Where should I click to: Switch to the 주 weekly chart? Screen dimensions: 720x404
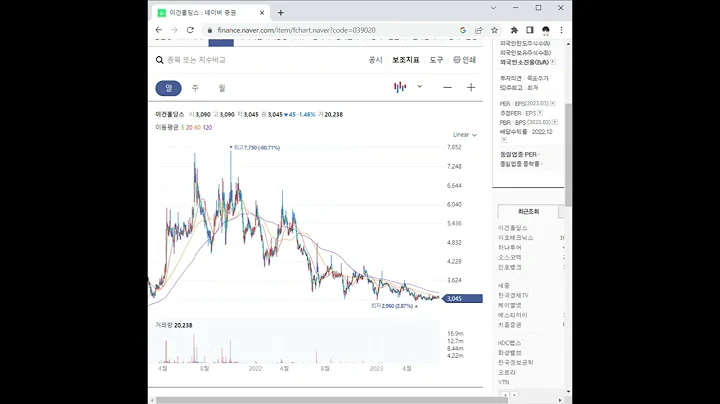pos(195,88)
